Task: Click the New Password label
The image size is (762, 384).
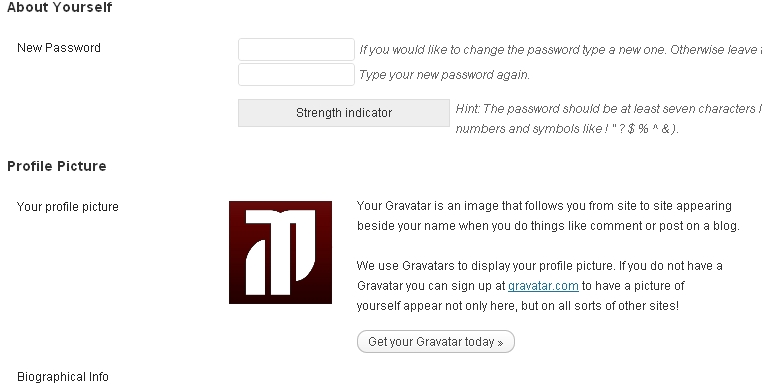Action: [x=59, y=48]
